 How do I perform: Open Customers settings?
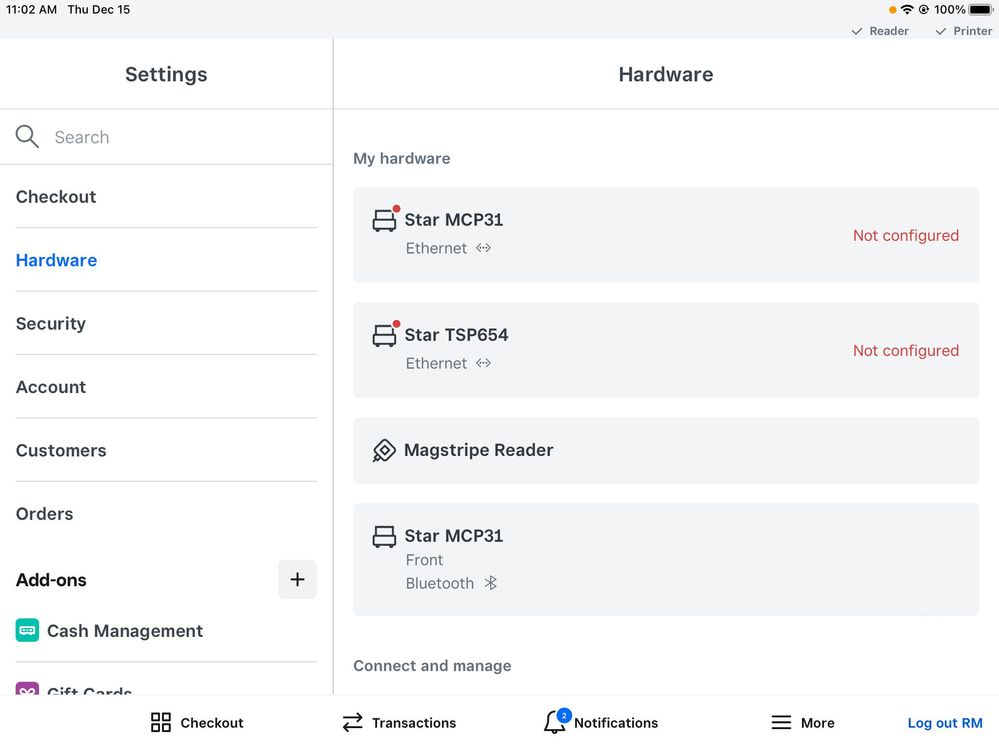pos(166,450)
